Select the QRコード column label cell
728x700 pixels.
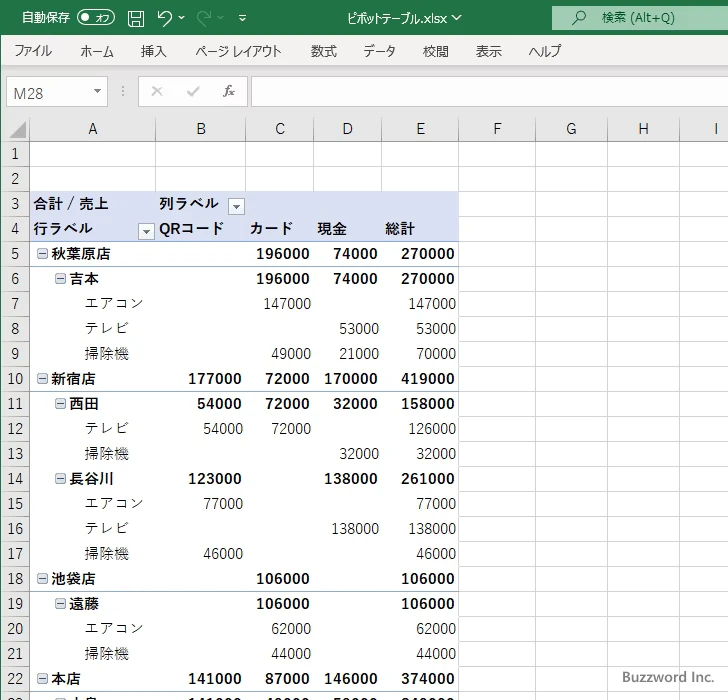pyautogui.click(x=201, y=228)
